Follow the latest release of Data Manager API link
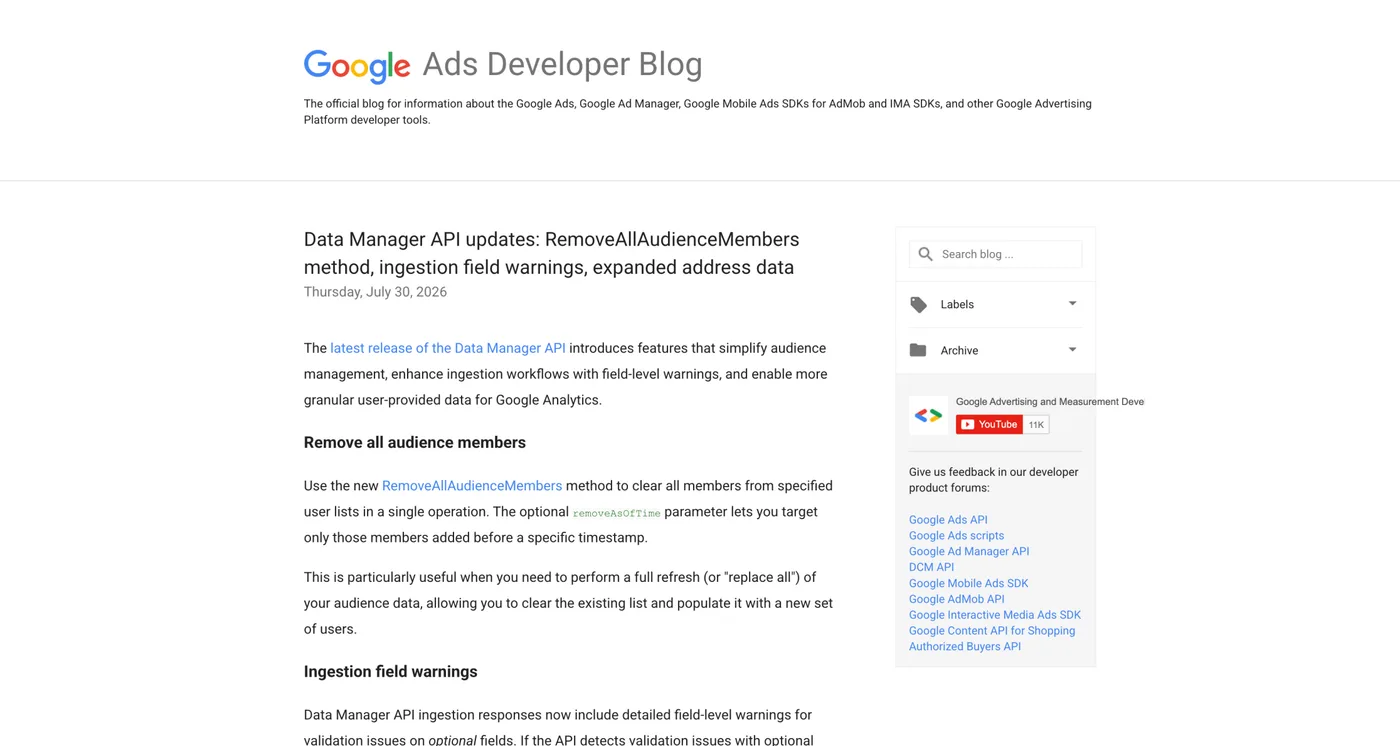 [448, 348]
